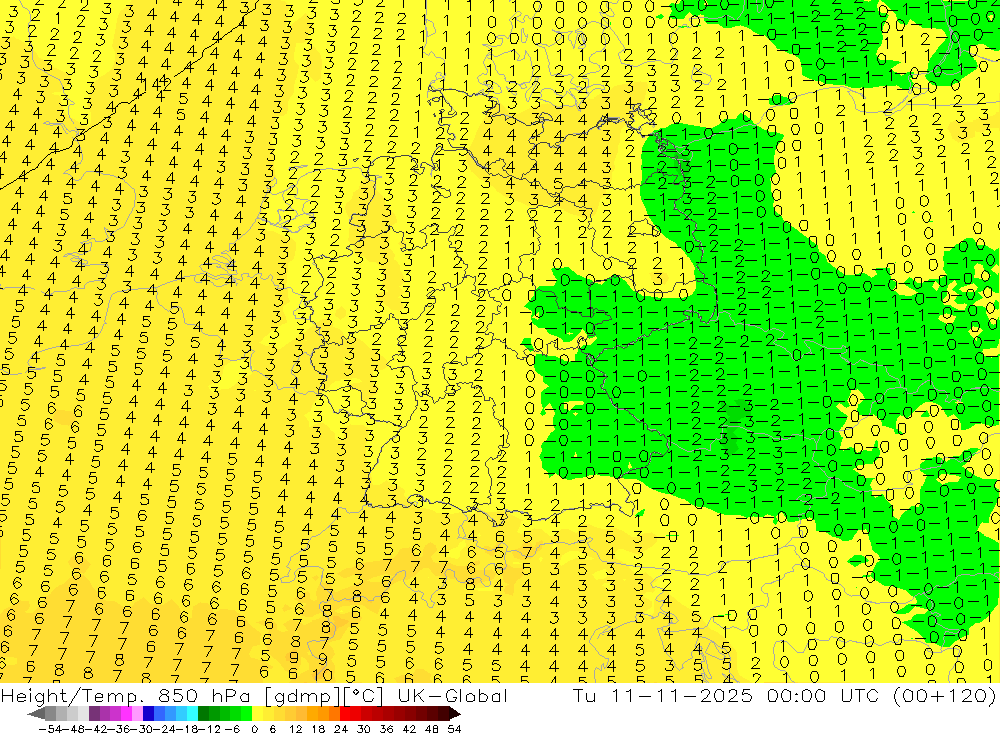Click the '(00+120)' forecast hour text

(943, 695)
